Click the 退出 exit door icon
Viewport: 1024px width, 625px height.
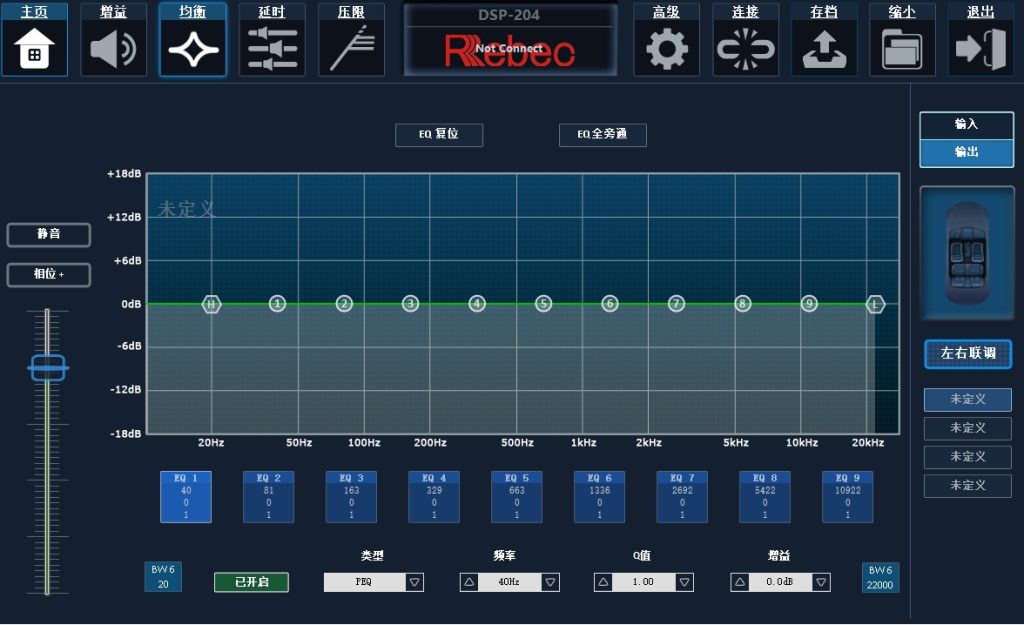pos(981,40)
